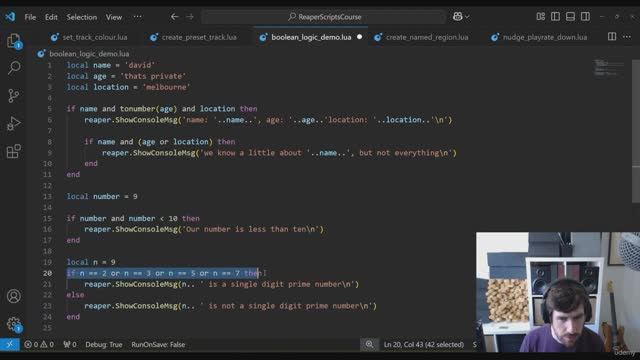
Task: Click the VS Code logo icon
Action: pos(10,17)
